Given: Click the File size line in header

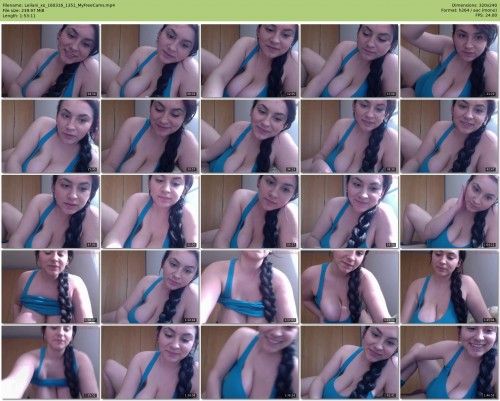Looking at the screenshot, I should [23, 10].
